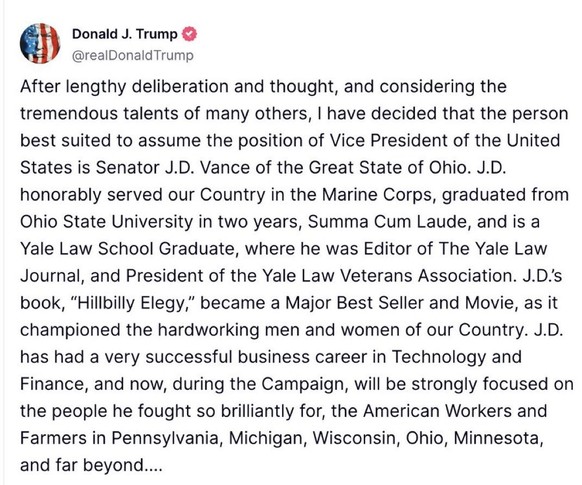This screenshot has width=582, height=485.
Task: Click the word "Wisconsin" in the post
Action: click(x=356, y=438)
